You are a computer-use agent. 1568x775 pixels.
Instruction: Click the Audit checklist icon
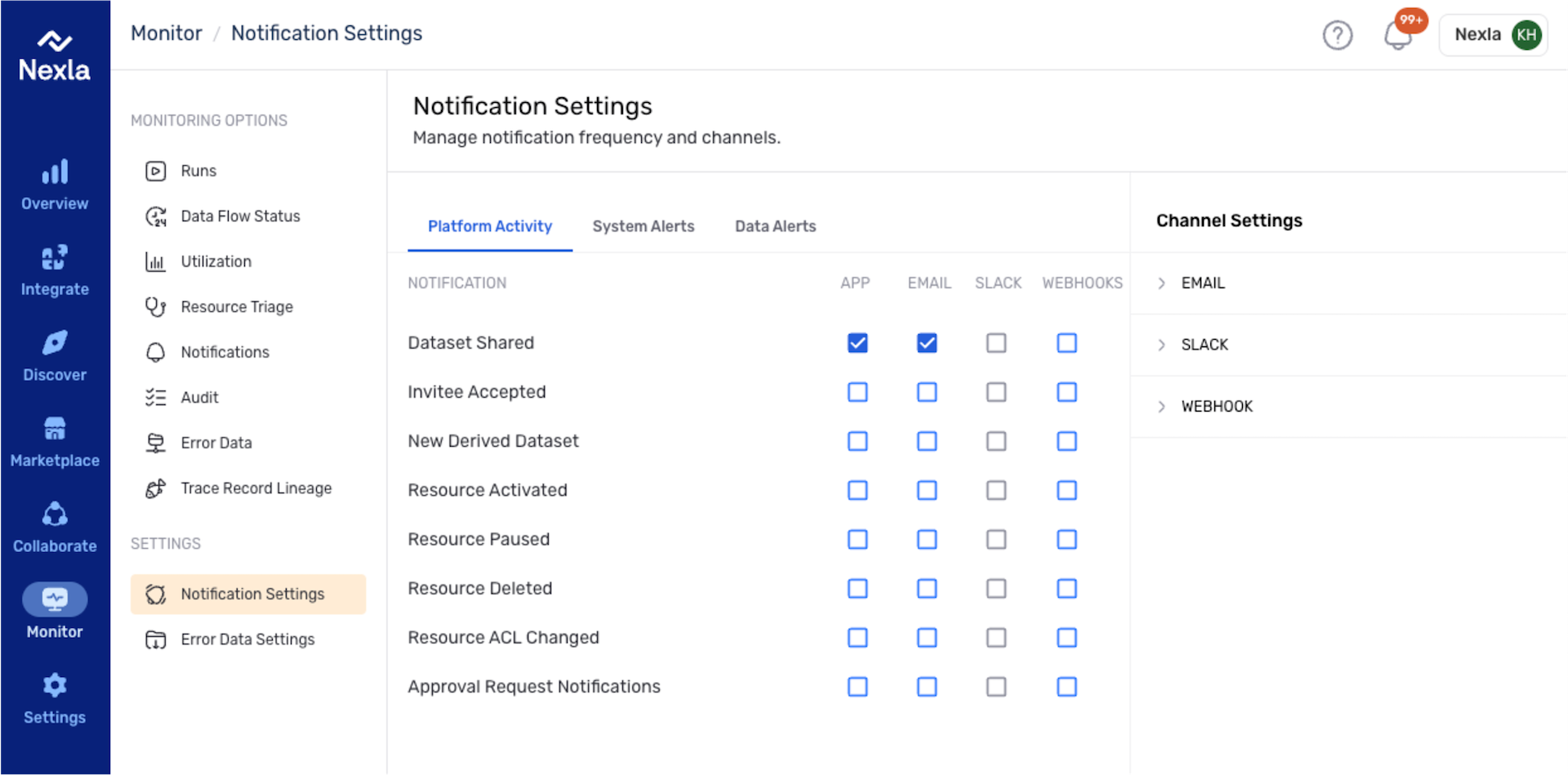click(x=155, y=398)
